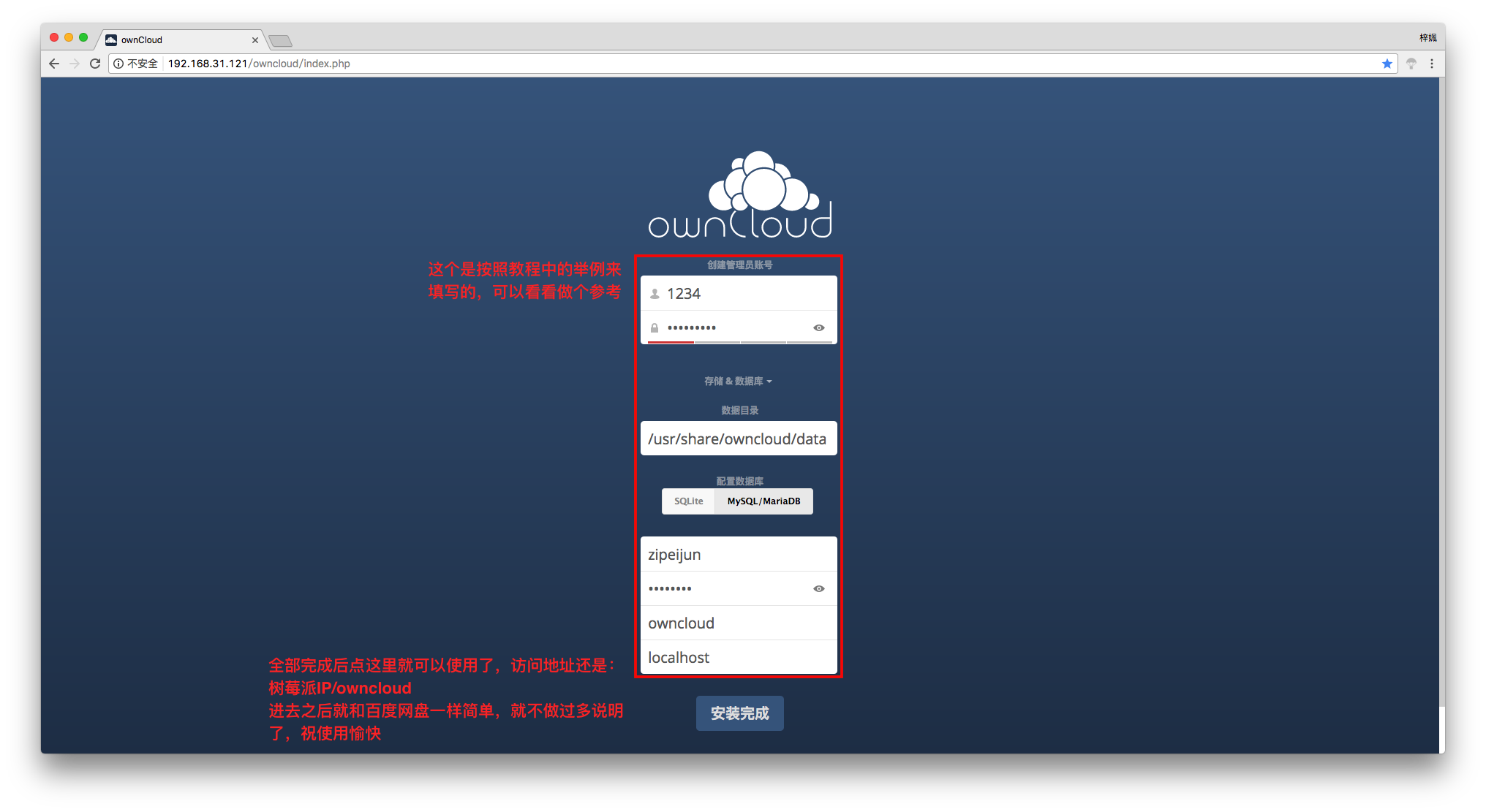The image size is (1486, 812).
Task: Show admin password with eye icon
Action: [819, 328]
